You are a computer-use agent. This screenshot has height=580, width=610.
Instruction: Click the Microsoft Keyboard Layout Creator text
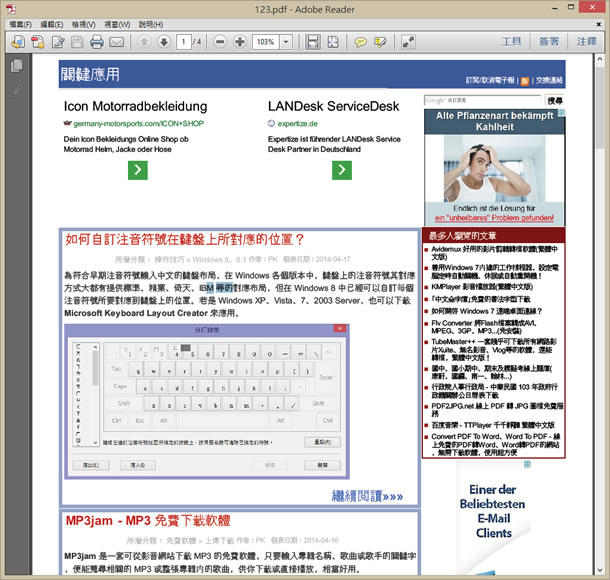136,313
